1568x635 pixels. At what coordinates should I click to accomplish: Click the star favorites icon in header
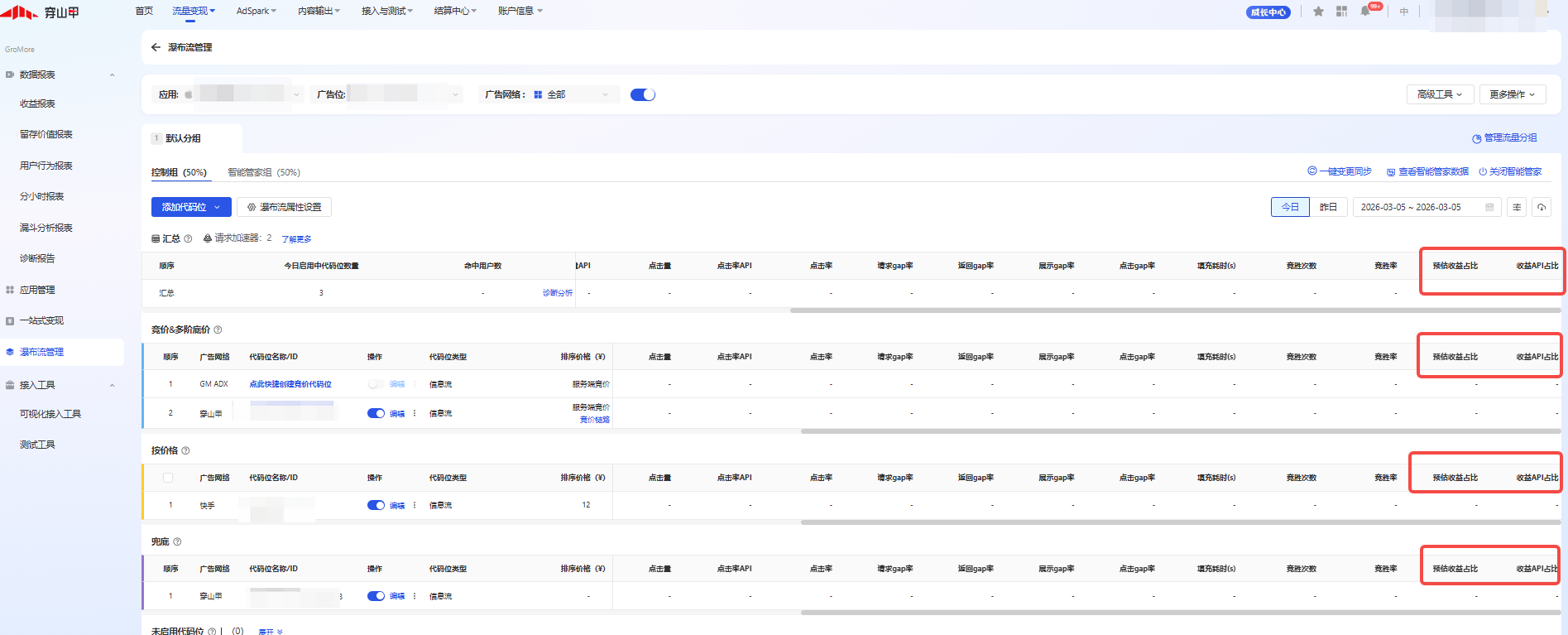pyautogui.click(x=1318, y=12)
